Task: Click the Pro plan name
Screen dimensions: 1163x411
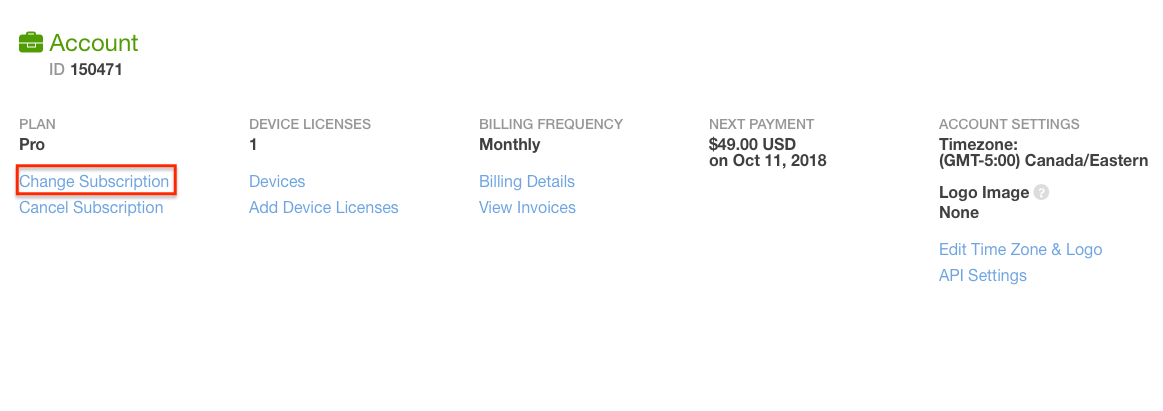Action: (32, 145)
